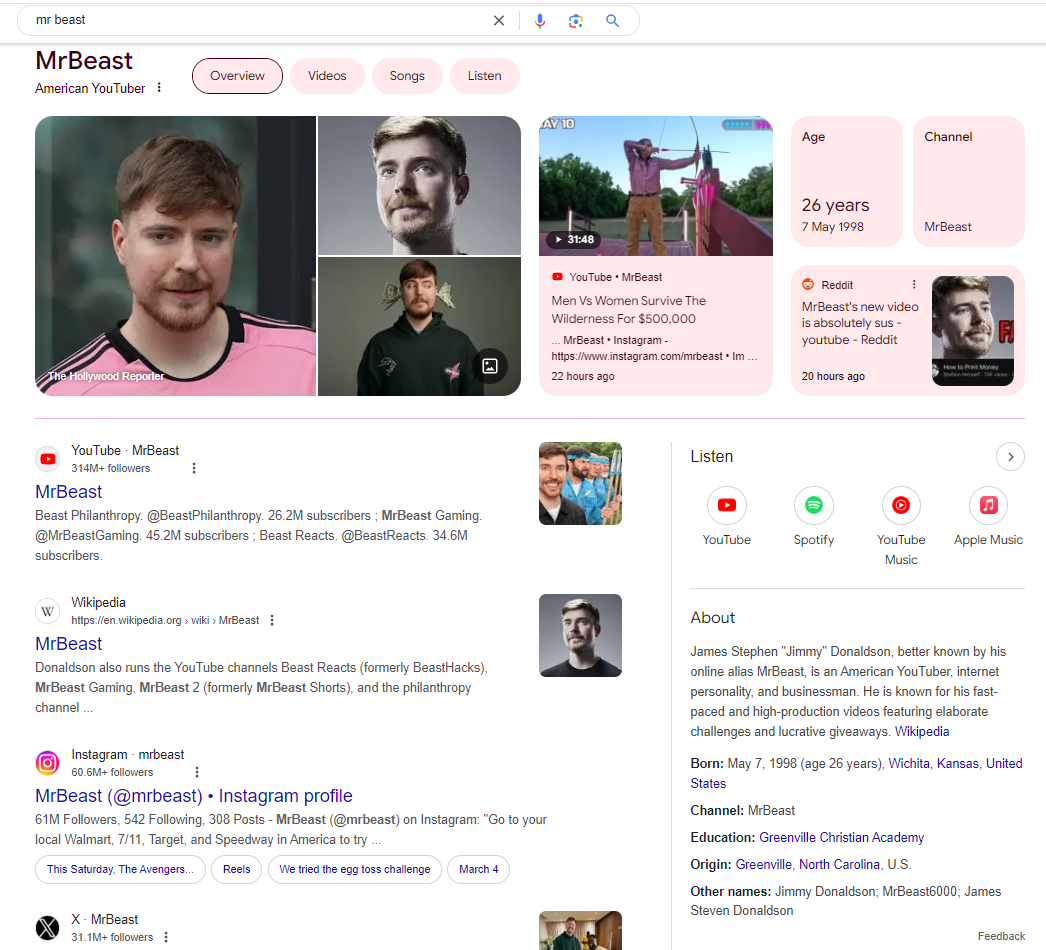1046x950 pixels.
Task: Click the March 4 chip
Action: click(x=478, y=869)
